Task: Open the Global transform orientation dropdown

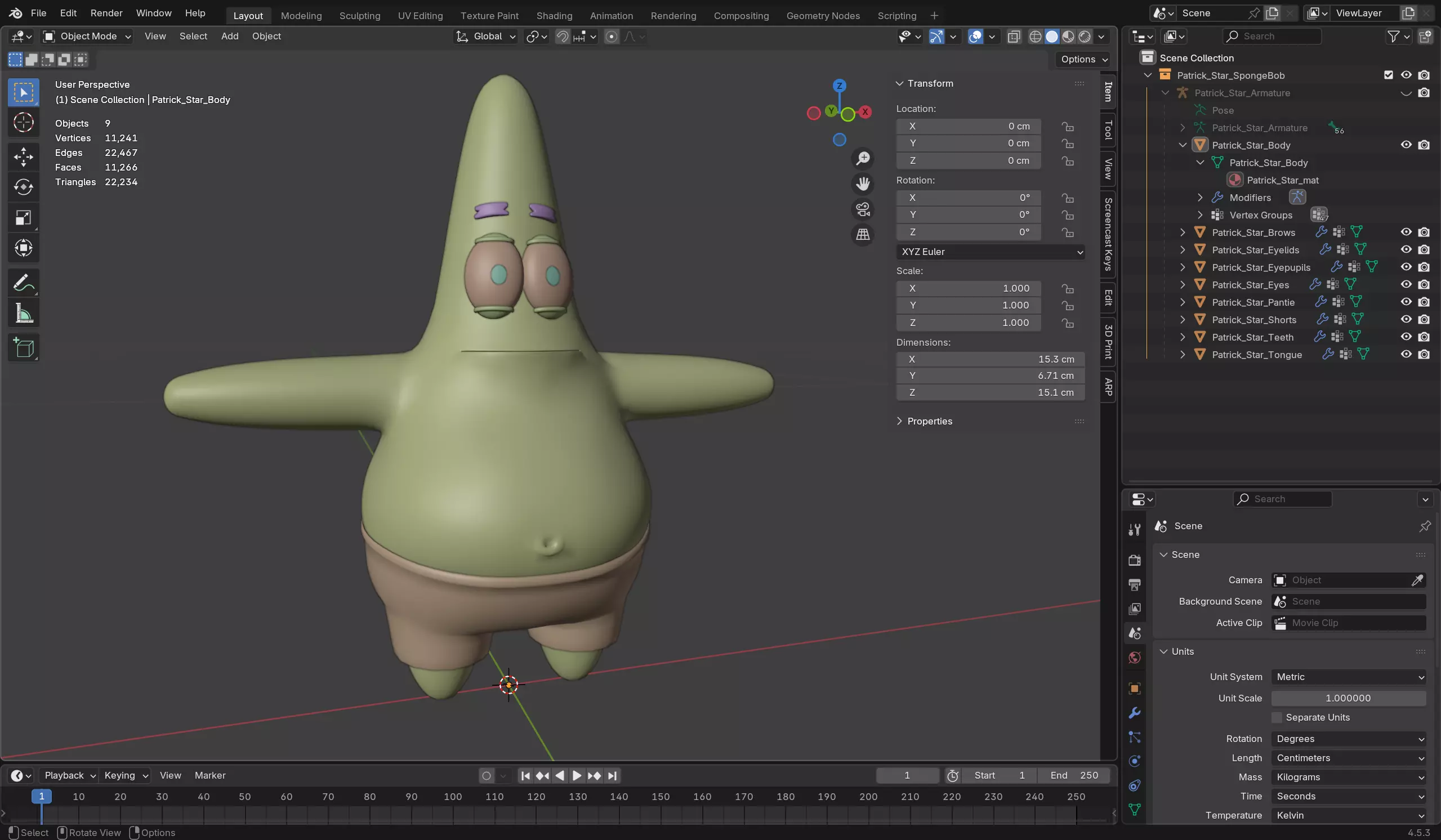Action: pyautogui.click(x=486, y=37)
